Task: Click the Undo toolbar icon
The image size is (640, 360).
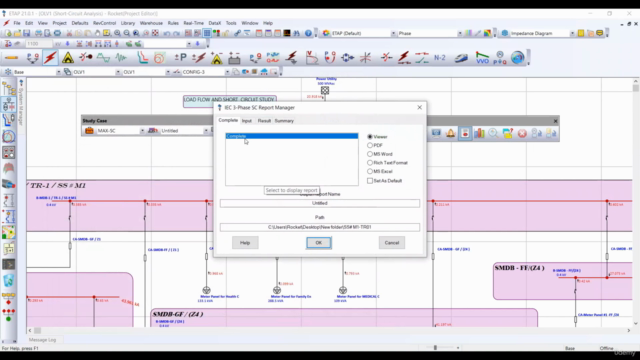Action: (167, 33)
